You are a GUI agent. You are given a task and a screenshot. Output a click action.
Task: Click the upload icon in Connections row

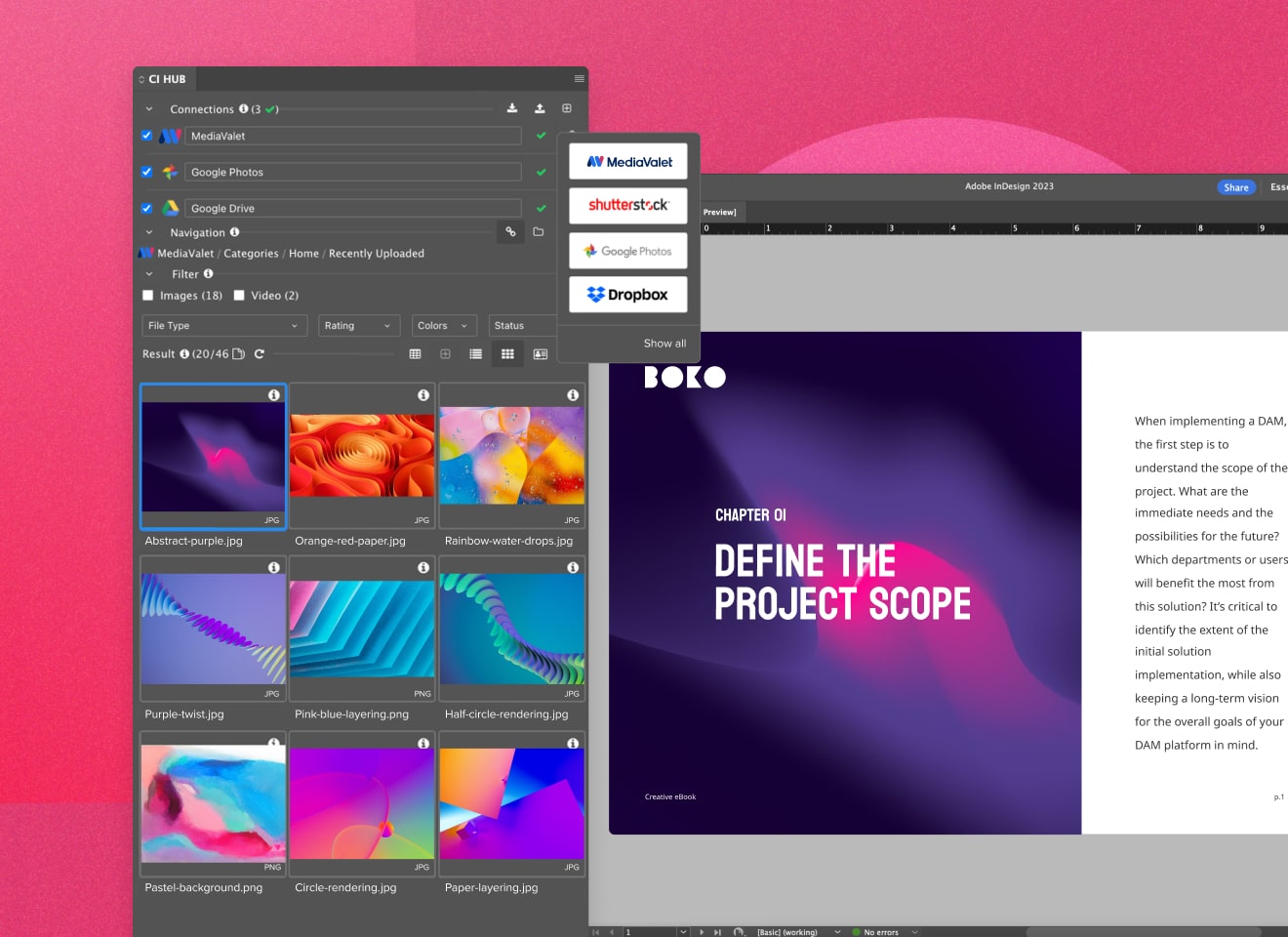click(540, 108)
